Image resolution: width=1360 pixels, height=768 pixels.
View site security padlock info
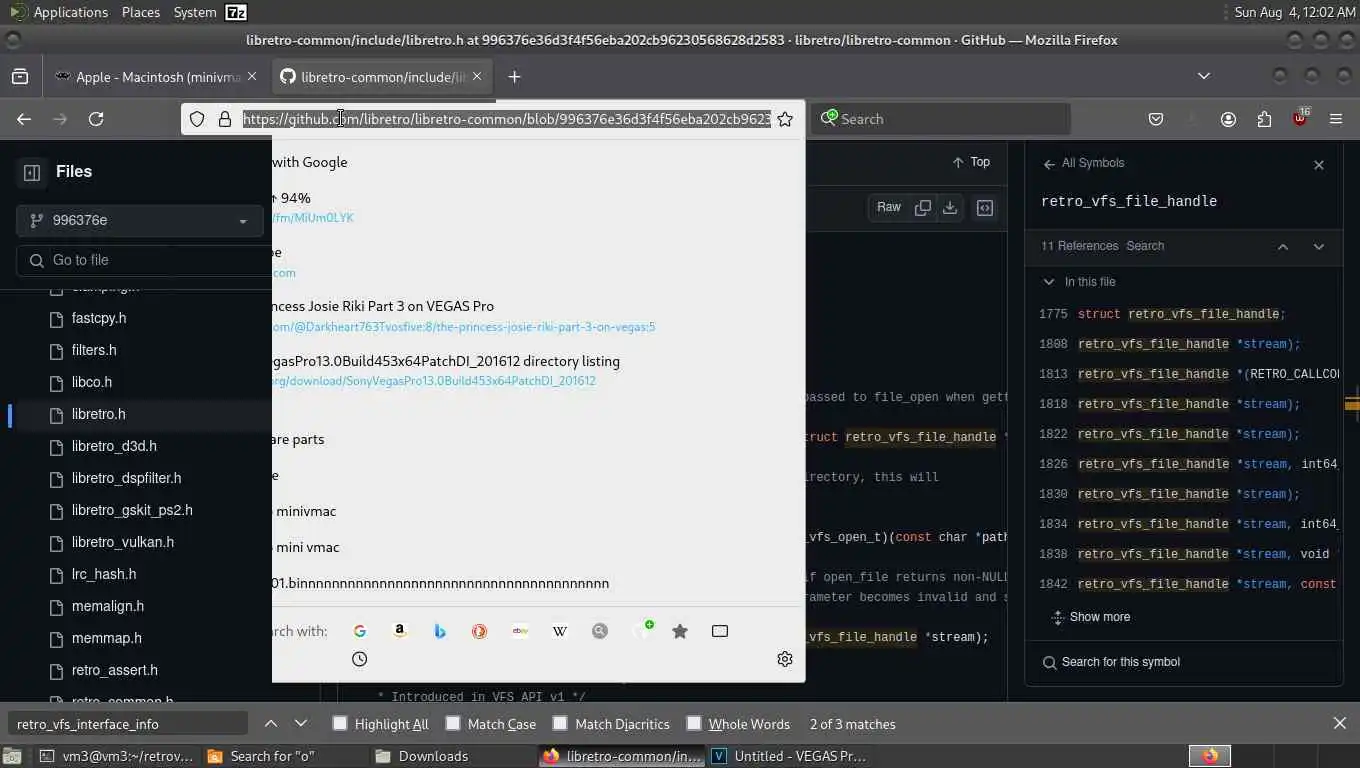tap(225, 119)
